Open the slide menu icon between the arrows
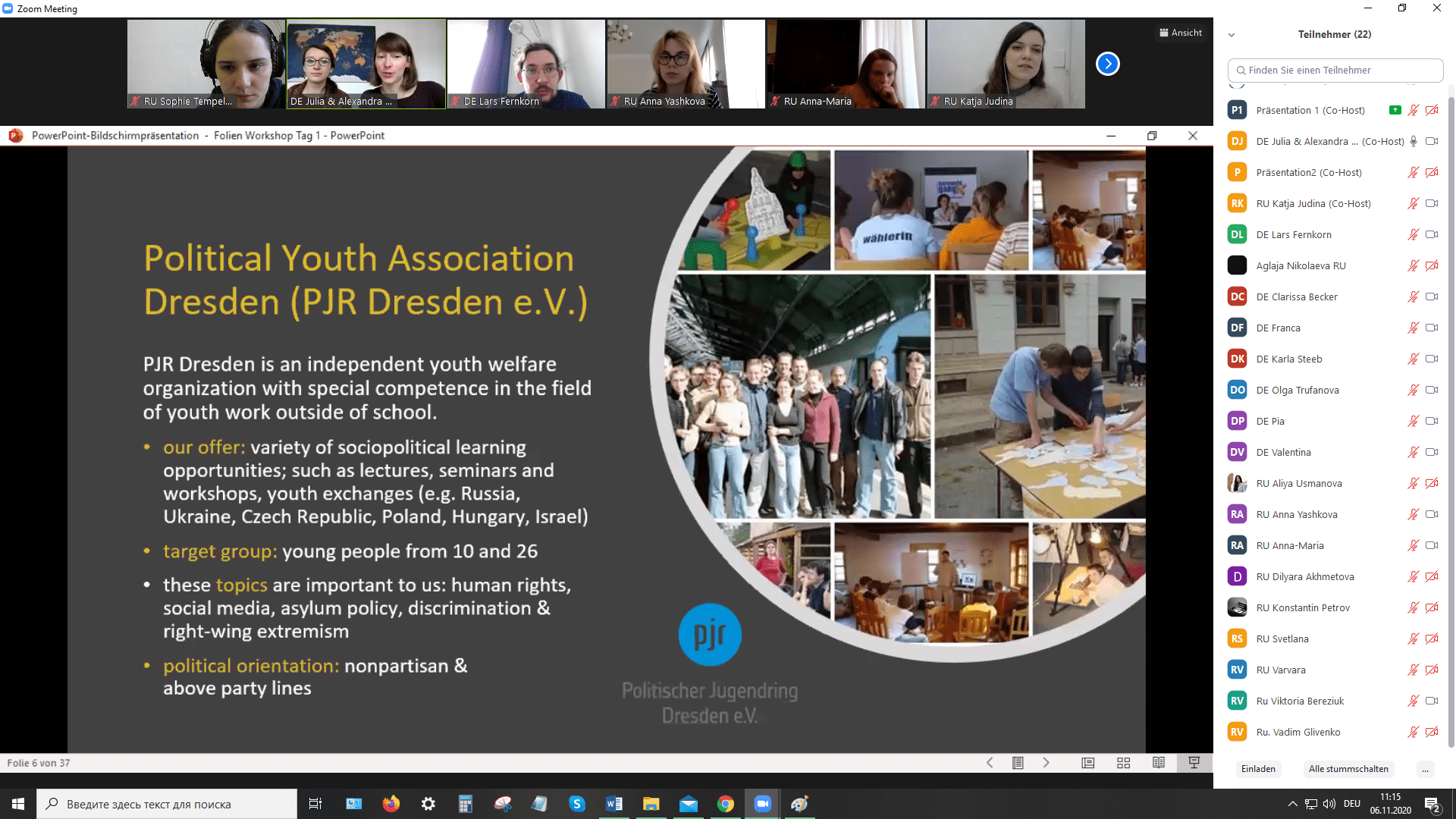Image resolution: width=1456 pixels, height=819 pixels. 1018,763
